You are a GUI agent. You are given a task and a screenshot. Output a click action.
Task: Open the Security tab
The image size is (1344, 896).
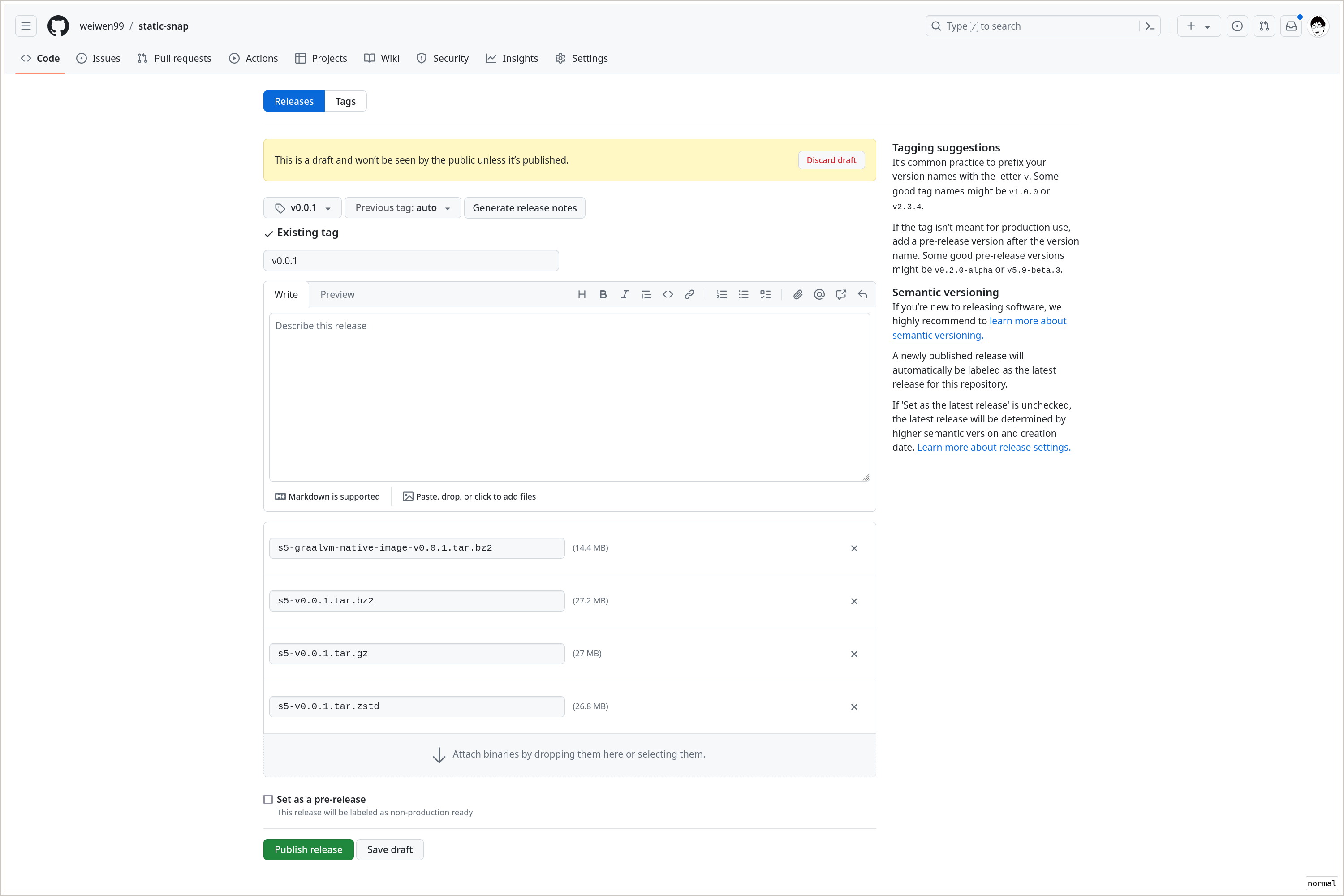pyautogui.click(x=442, y=58)
